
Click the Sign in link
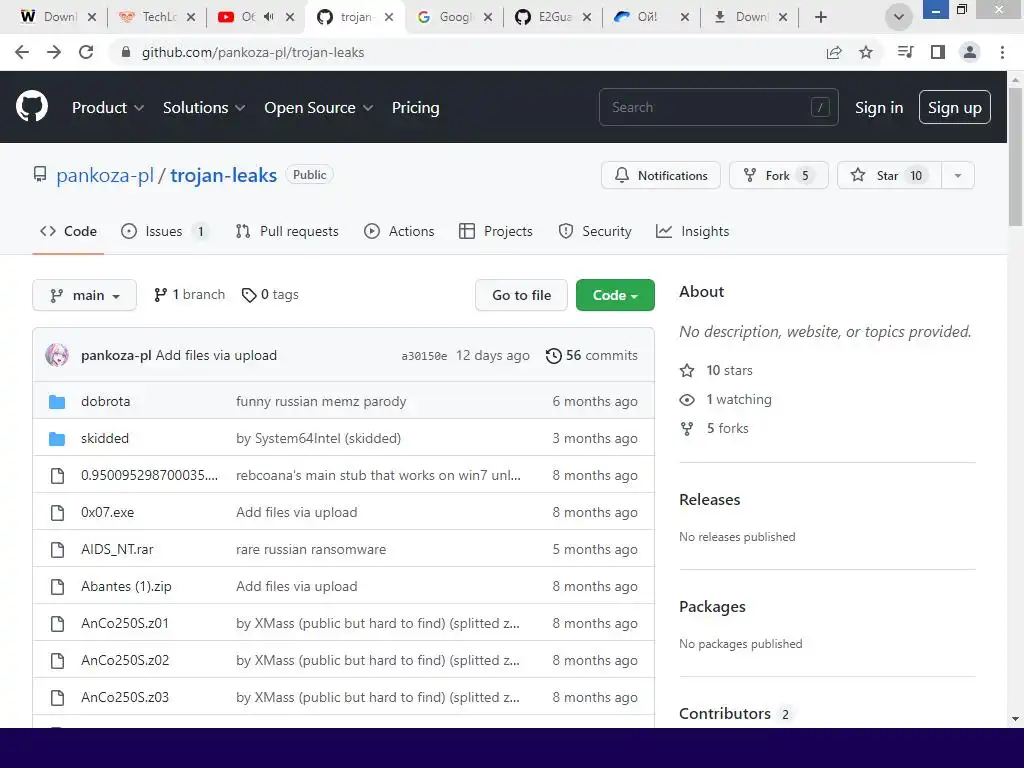[x=879, y=108]
